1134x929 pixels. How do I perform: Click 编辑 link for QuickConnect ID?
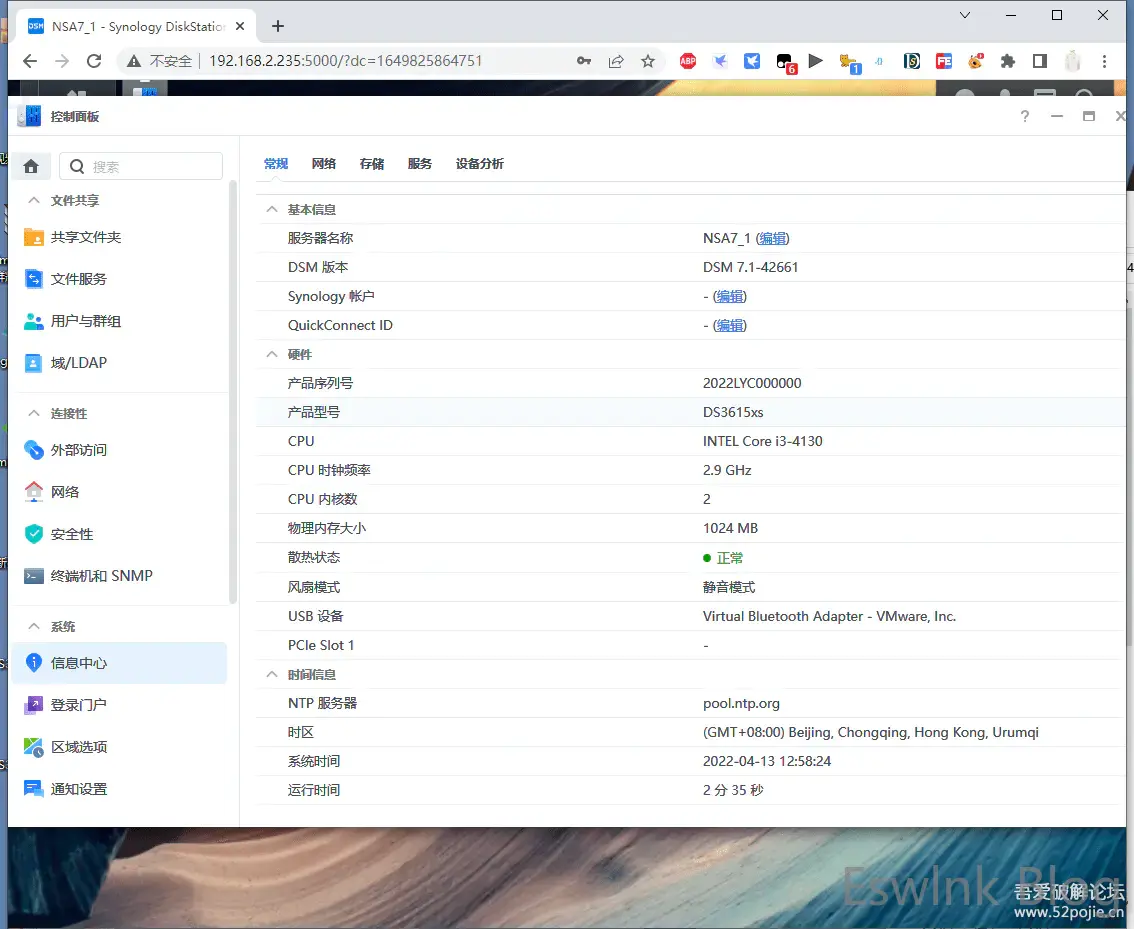pyautogui.click(x=730, y=326)
